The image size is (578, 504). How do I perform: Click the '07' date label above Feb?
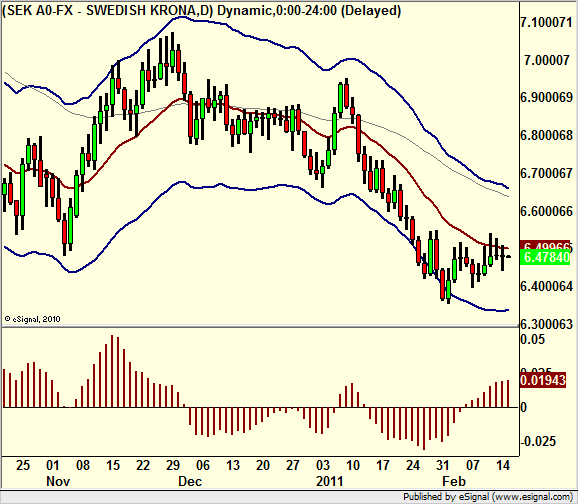(473, 466)
